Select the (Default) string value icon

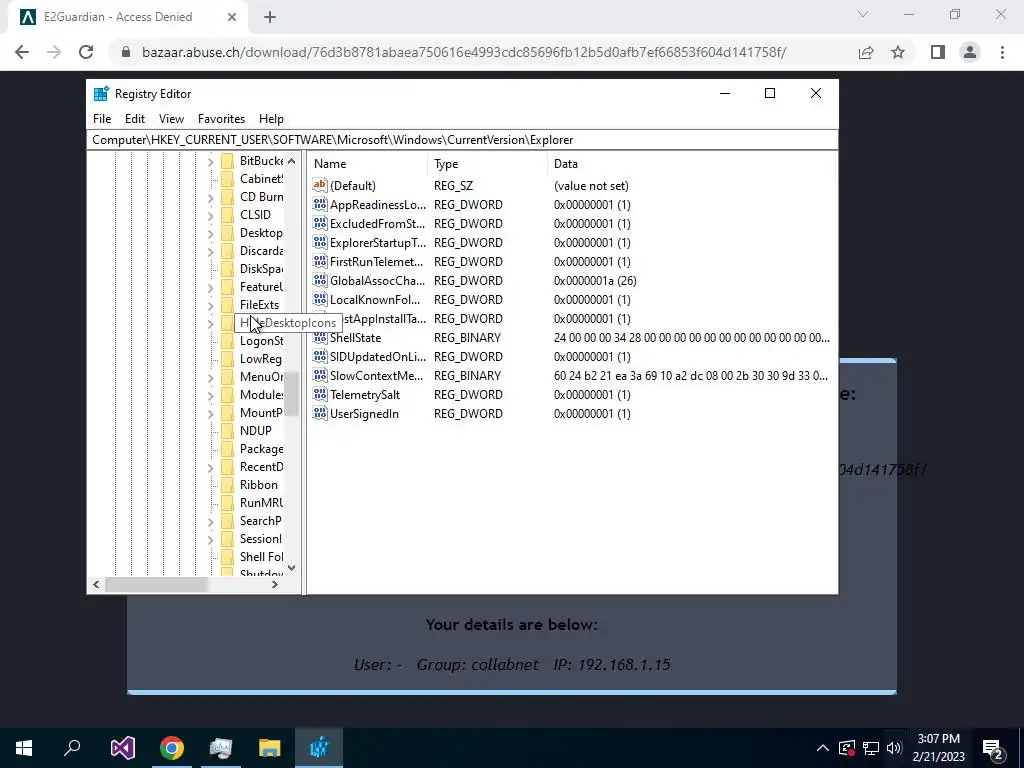click(x=319, y=185)
